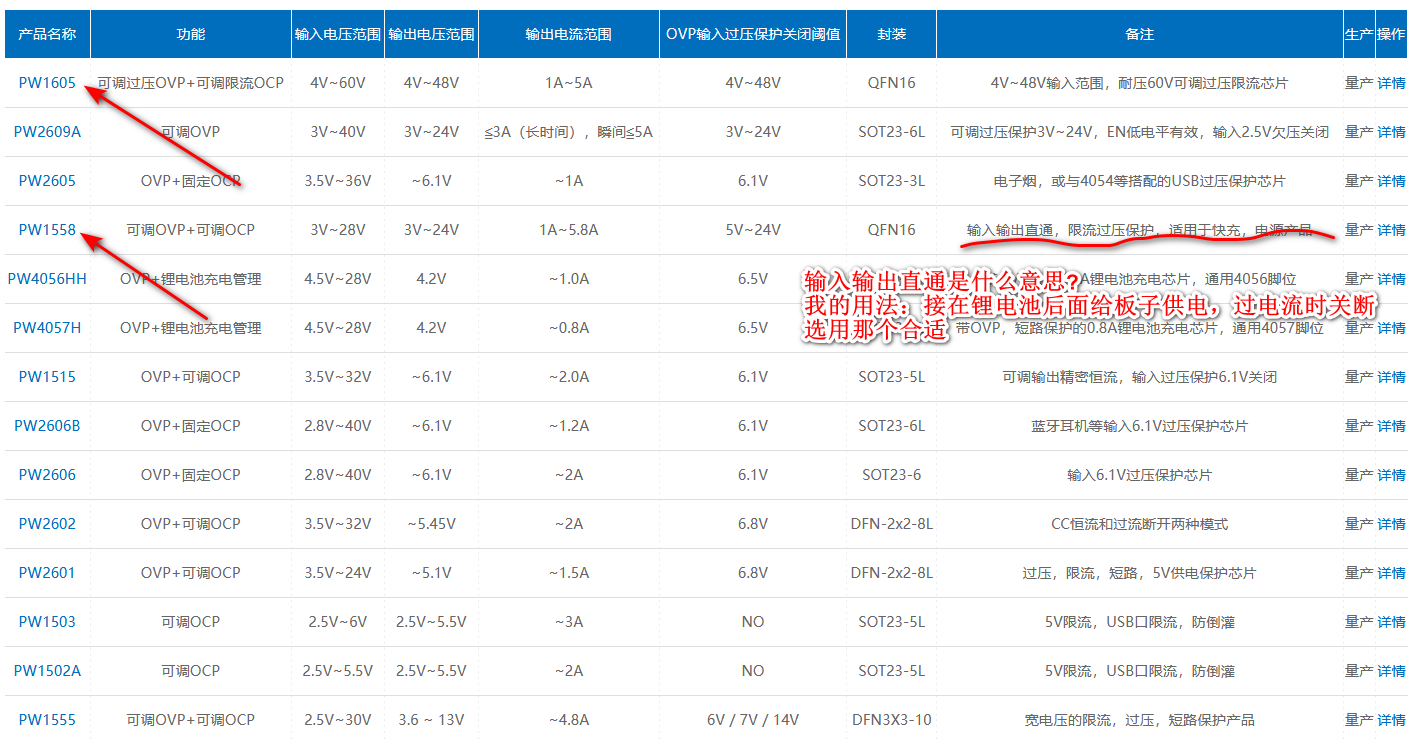1413x741 pixels.
Task: Click the 功能 column header
Action: 191,34
